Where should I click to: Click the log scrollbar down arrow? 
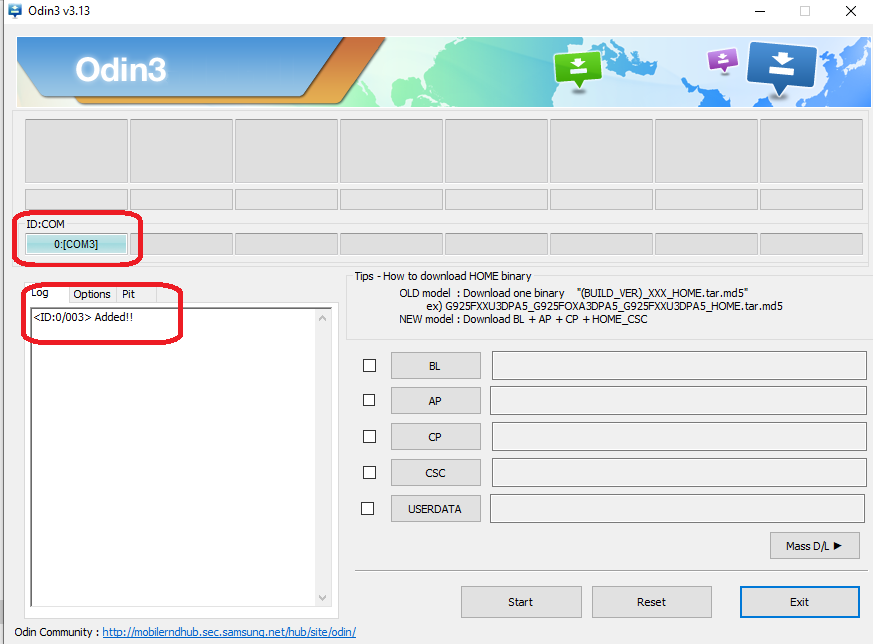pos(322,598)
